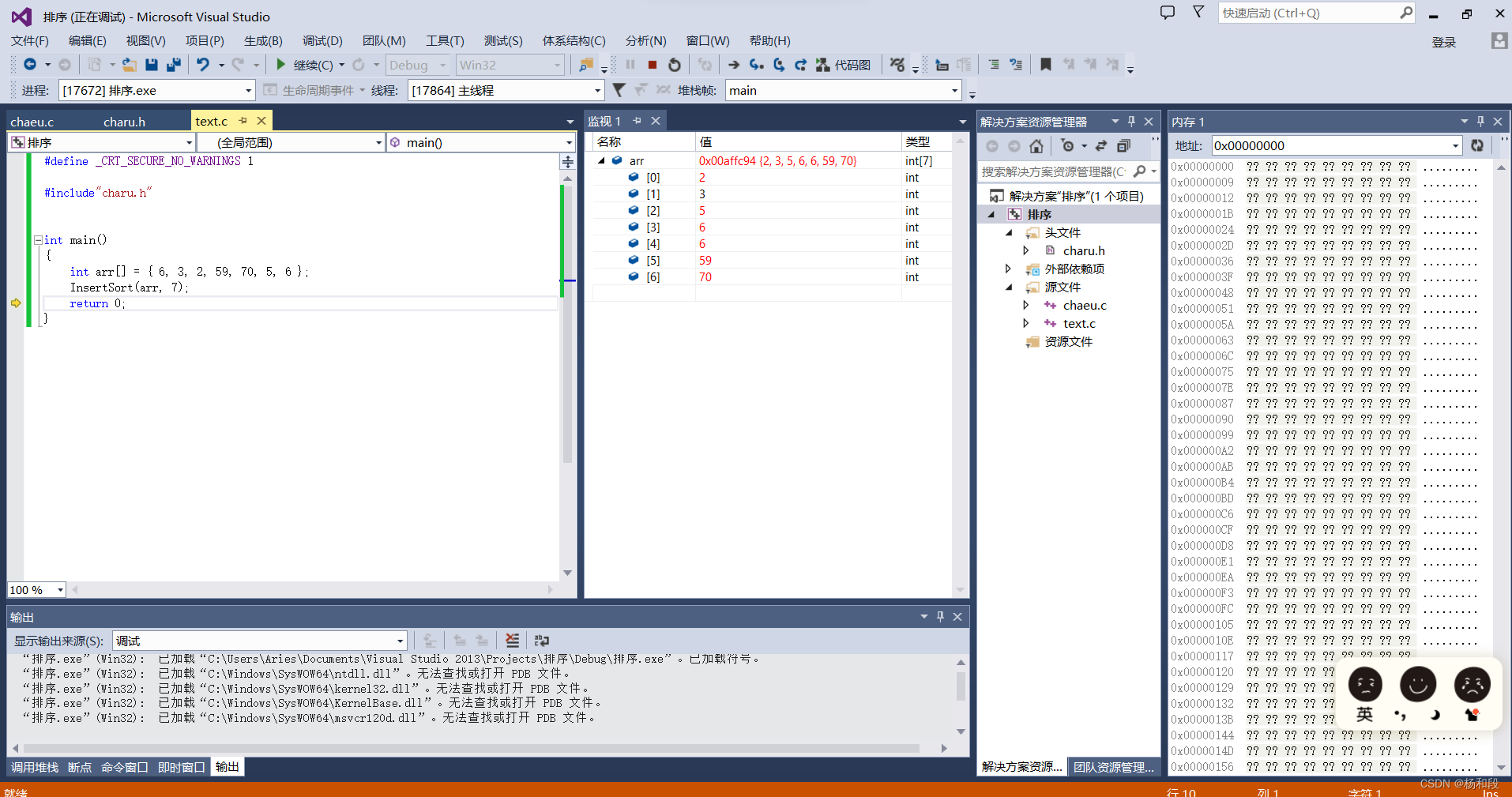1512x797 pixels.
Task: Open the 生成(B) menu
Action: tap(263, 40)
